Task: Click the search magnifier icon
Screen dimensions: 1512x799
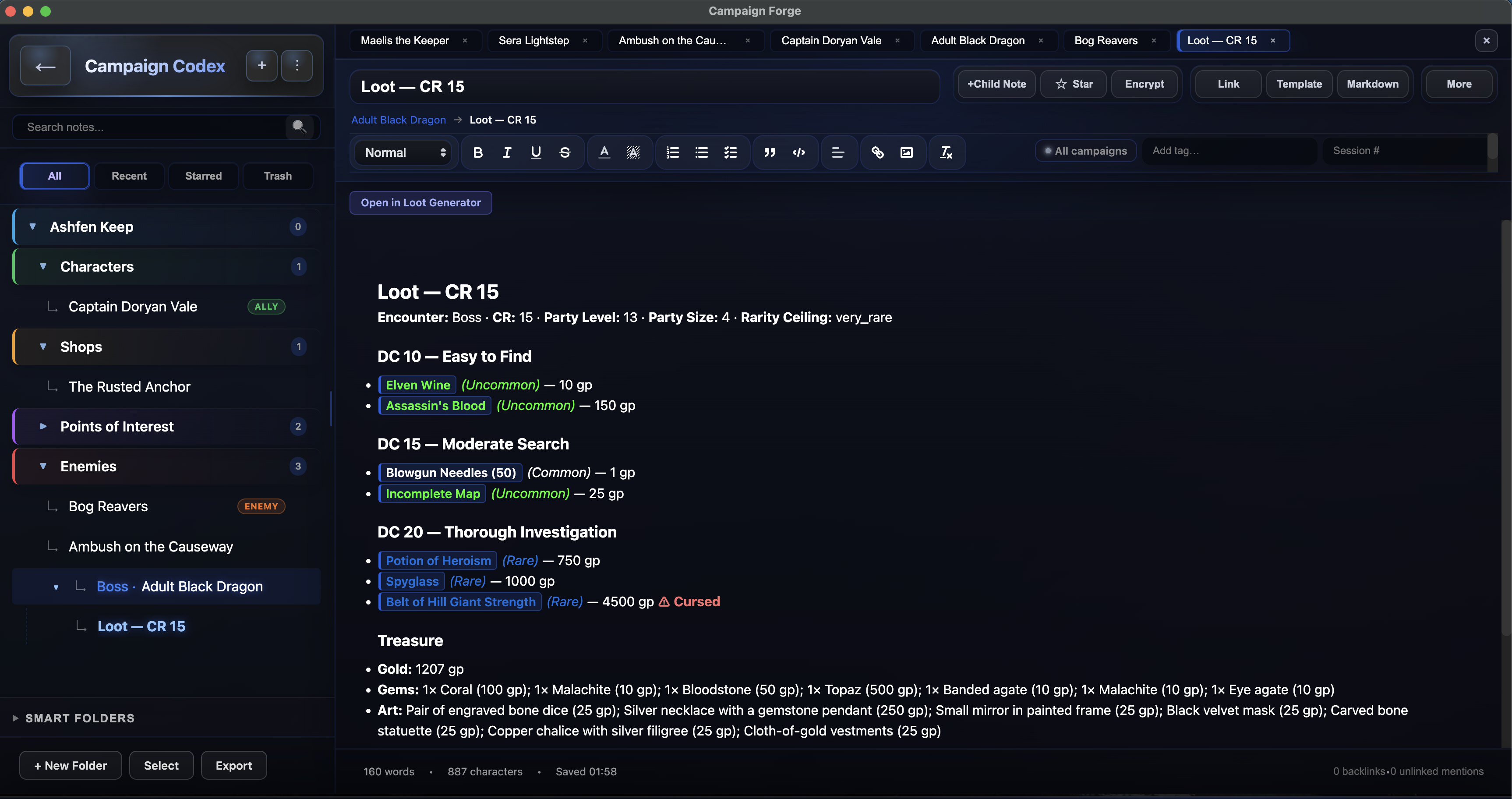Action: [299, 127]
